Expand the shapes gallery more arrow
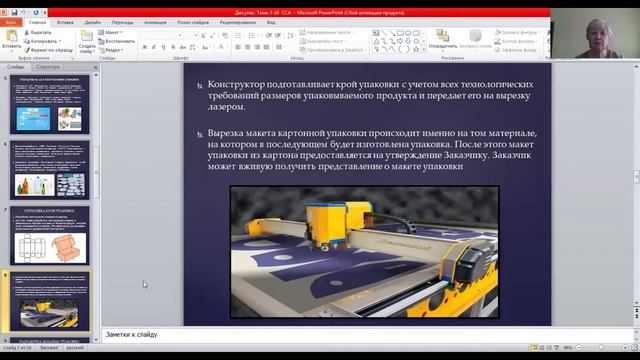 [x=424, y=49]
